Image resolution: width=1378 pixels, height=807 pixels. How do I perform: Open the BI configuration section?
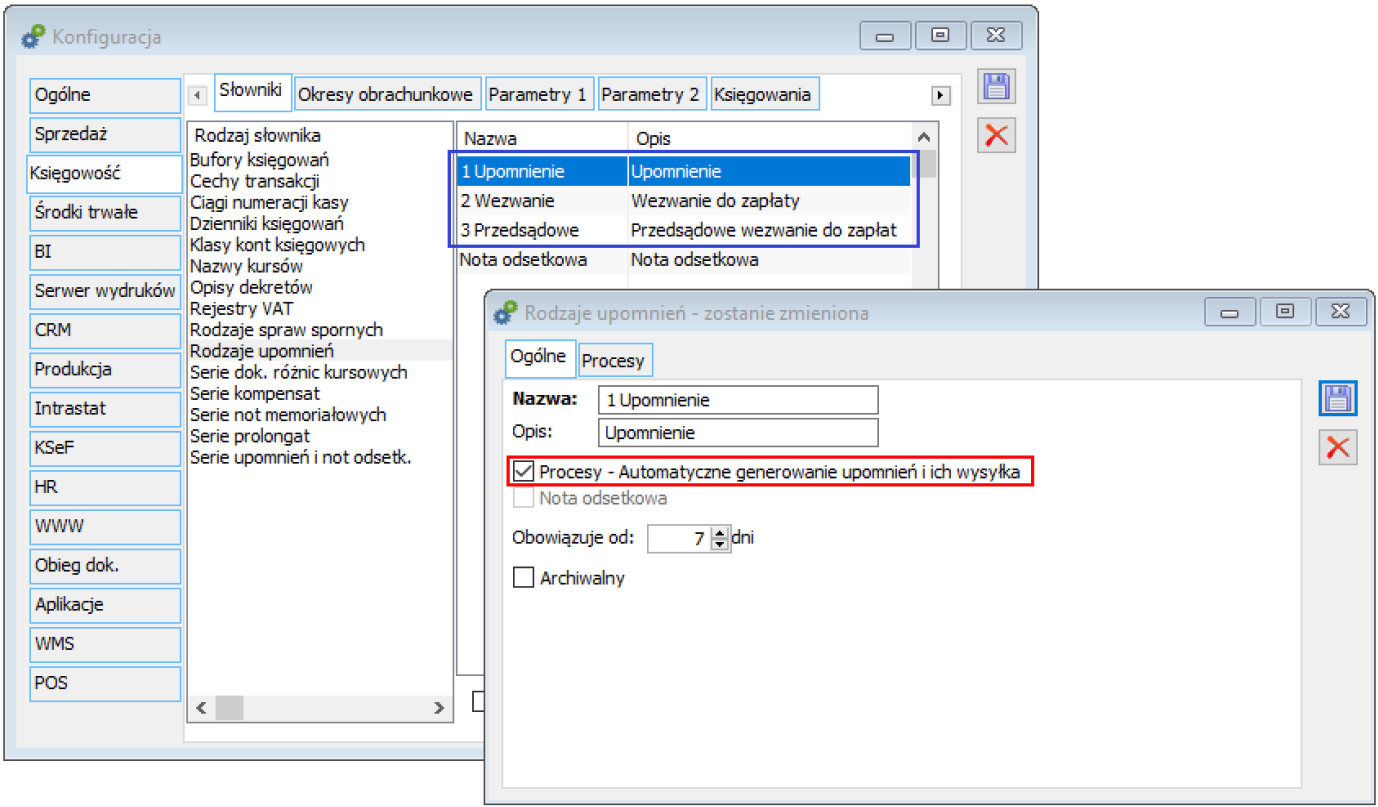point(105,252)
